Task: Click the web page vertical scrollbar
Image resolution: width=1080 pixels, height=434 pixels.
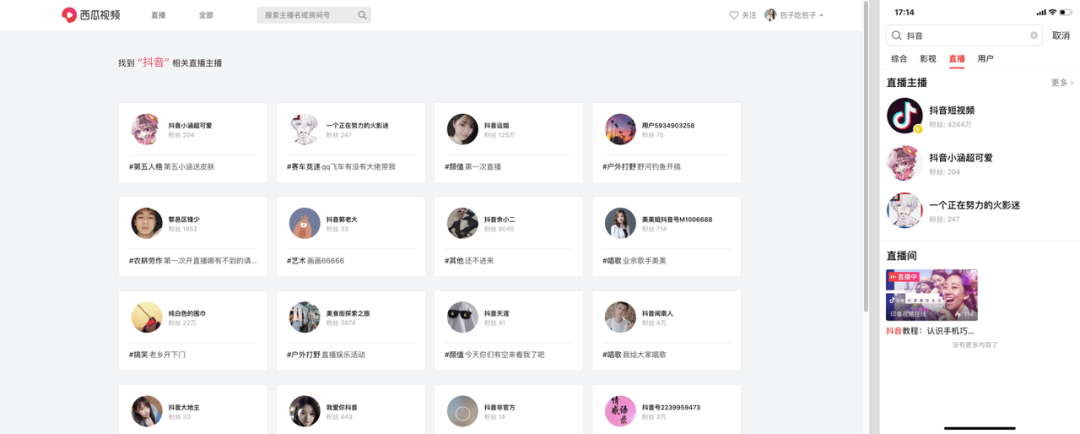Action: click(x=866, y=155)
